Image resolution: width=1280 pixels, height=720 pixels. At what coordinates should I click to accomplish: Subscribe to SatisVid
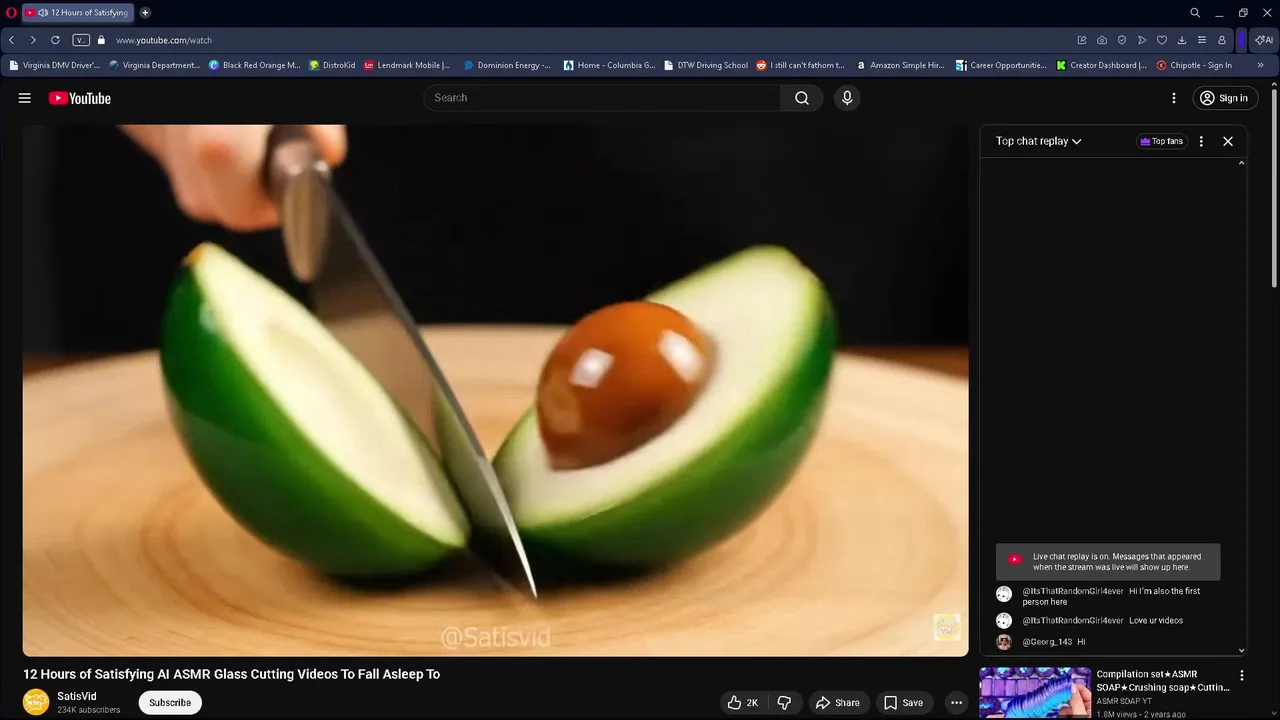click(170, 702)
